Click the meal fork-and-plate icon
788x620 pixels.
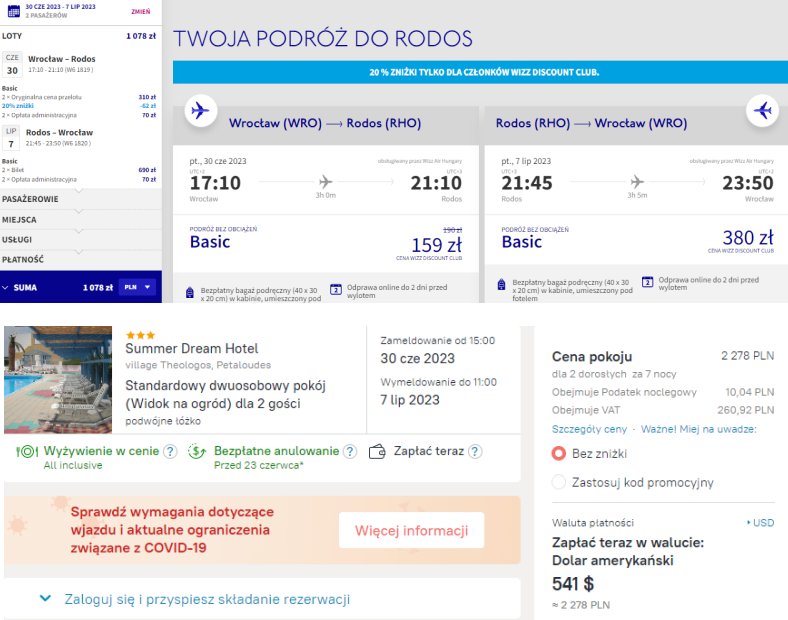click(x=27, y=452)
